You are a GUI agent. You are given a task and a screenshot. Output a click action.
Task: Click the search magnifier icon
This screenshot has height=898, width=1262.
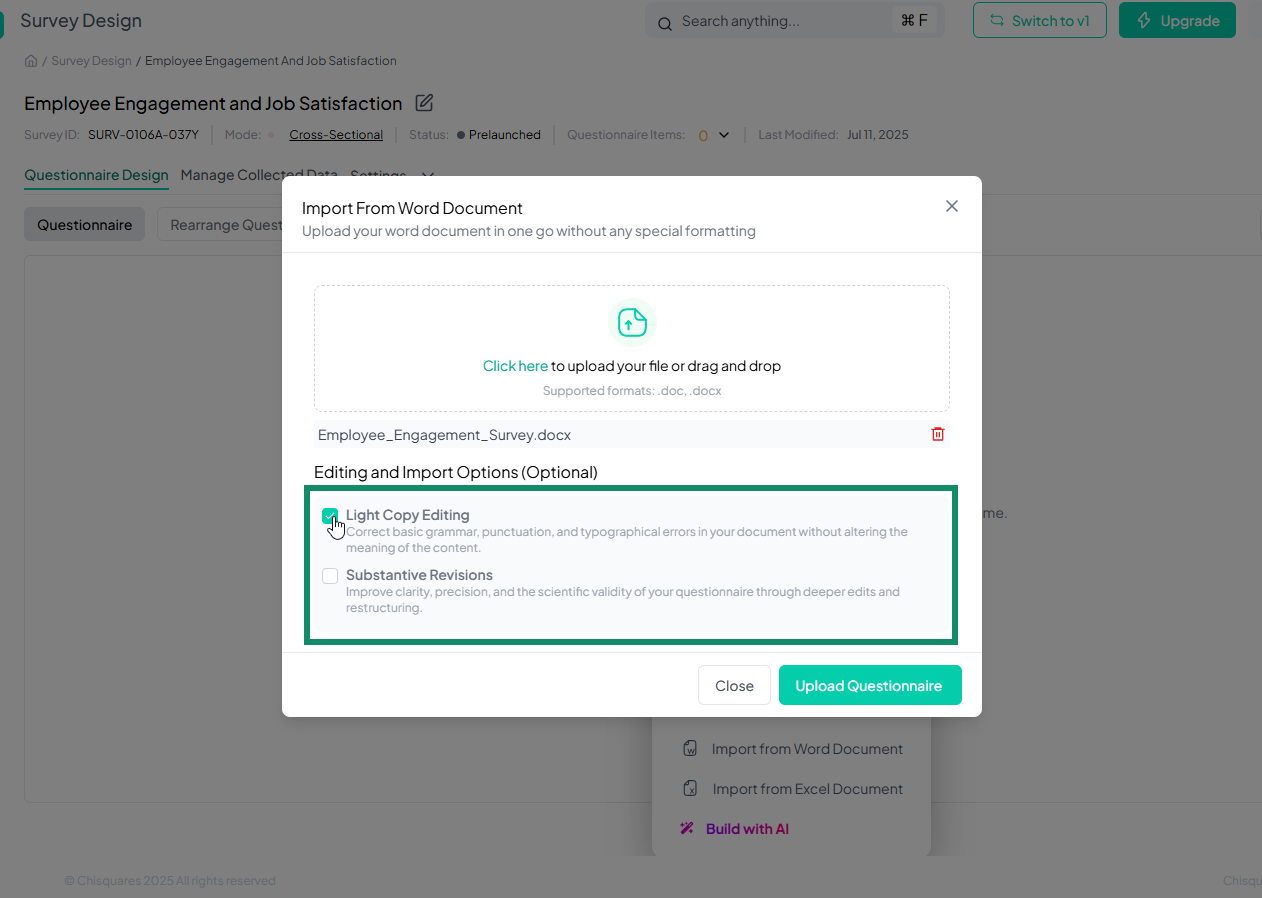(x=665, y=21)
